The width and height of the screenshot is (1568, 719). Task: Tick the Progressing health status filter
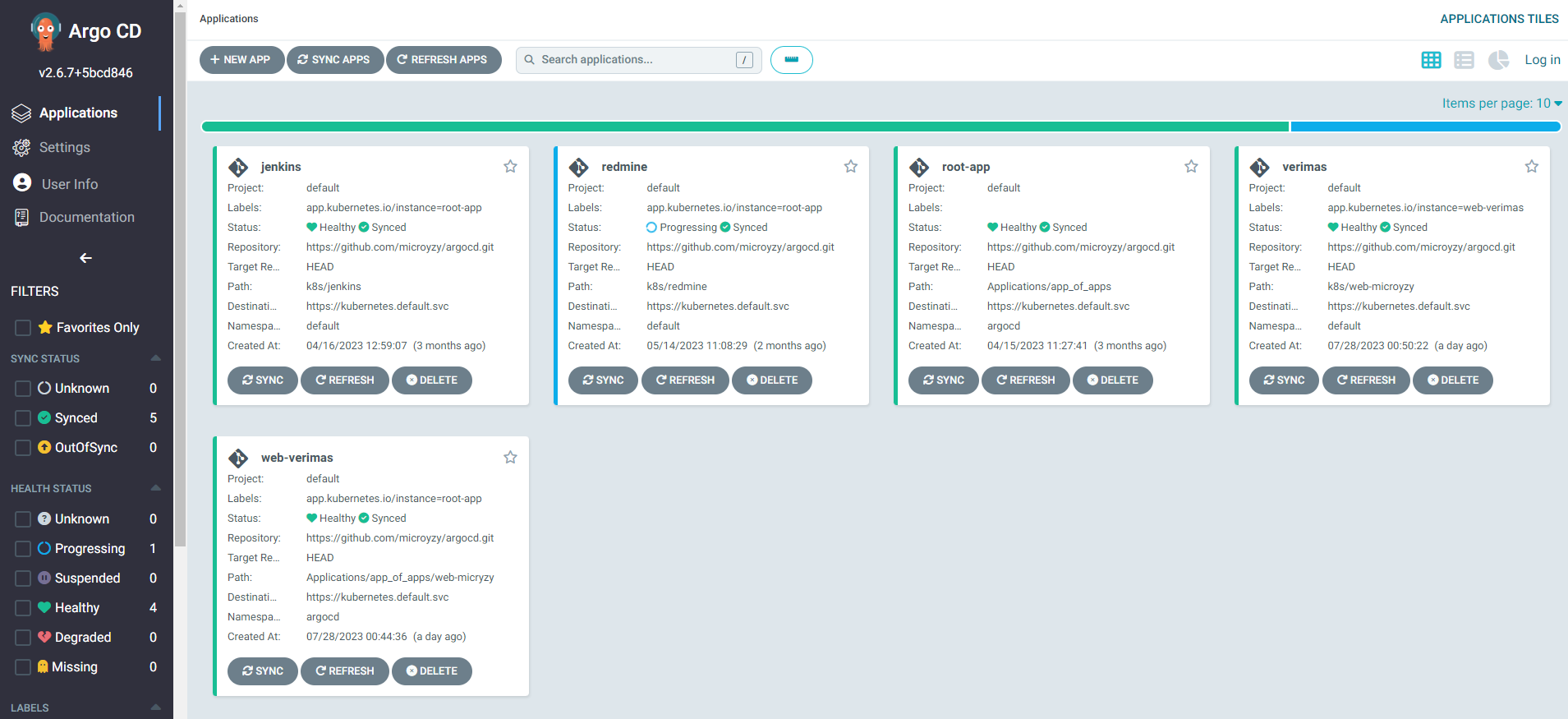click(23, 549)
